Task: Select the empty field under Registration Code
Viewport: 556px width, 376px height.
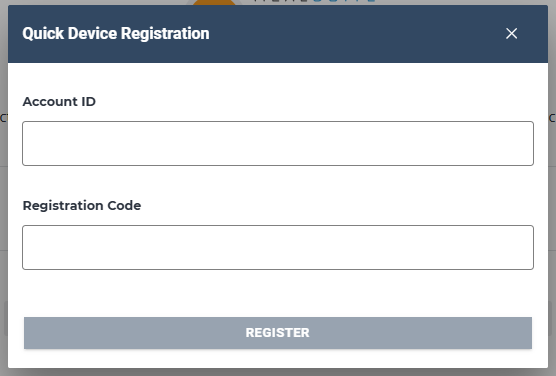Action: point(278,247)
